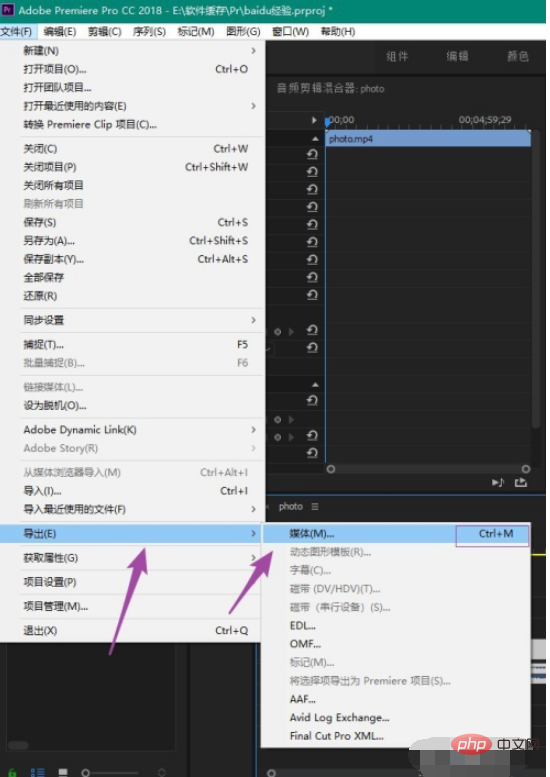Viewport: 550px width, 777px height.
Task: Choose 捕捉(T)... menu entry
Action: click(132, 344)
